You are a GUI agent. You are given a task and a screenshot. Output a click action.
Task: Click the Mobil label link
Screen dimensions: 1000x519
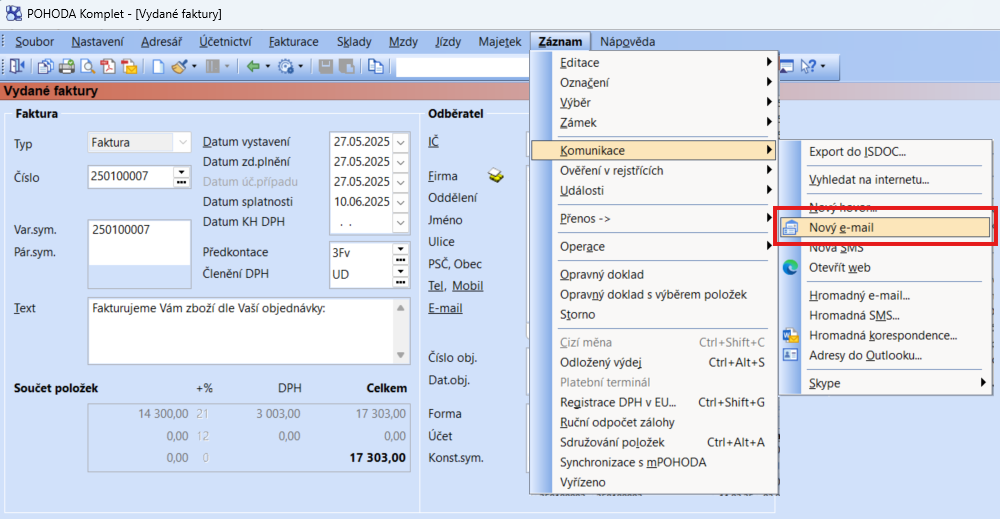pos(467,286)
